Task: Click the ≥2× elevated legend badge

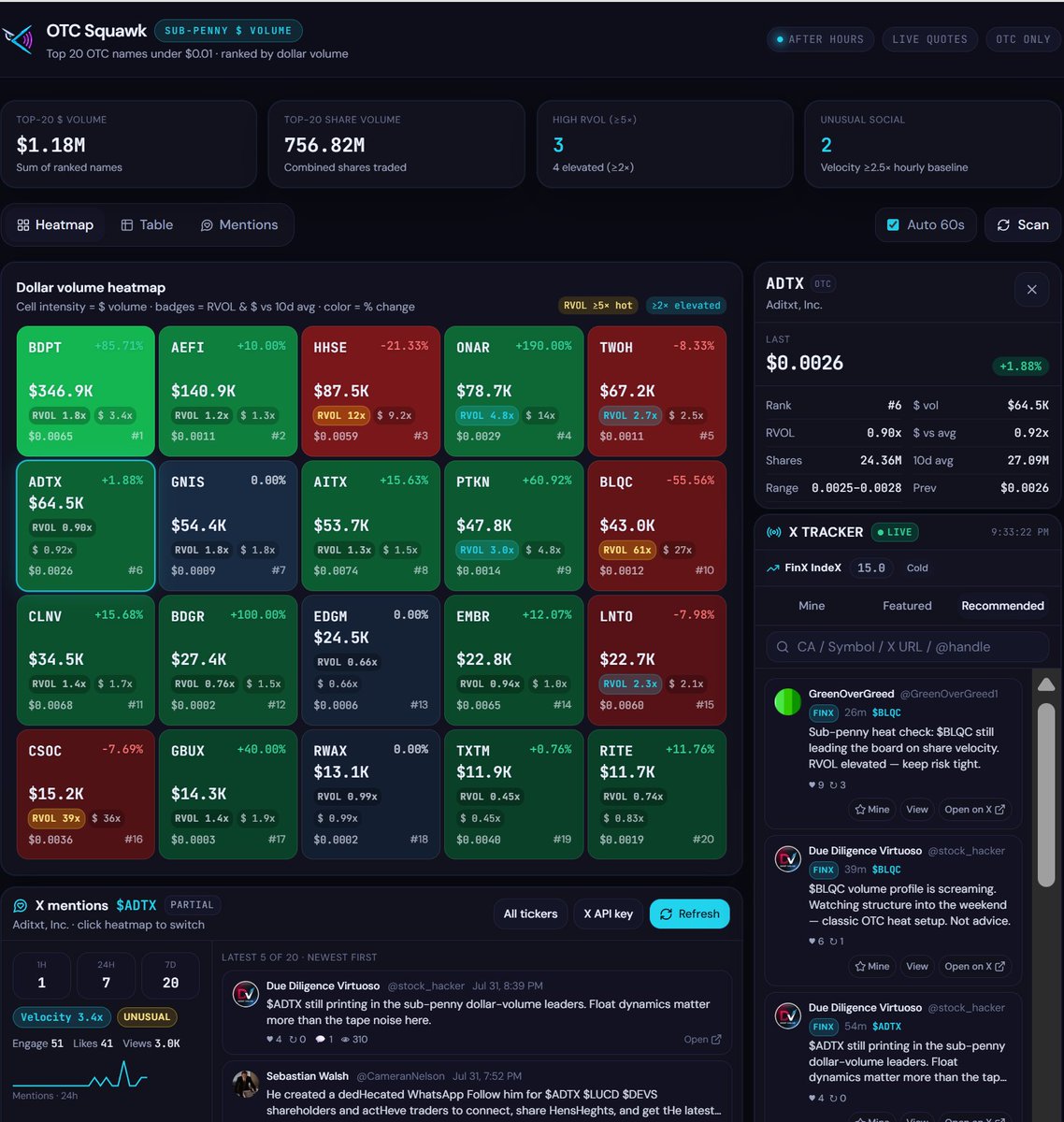Action: (685, 306)
